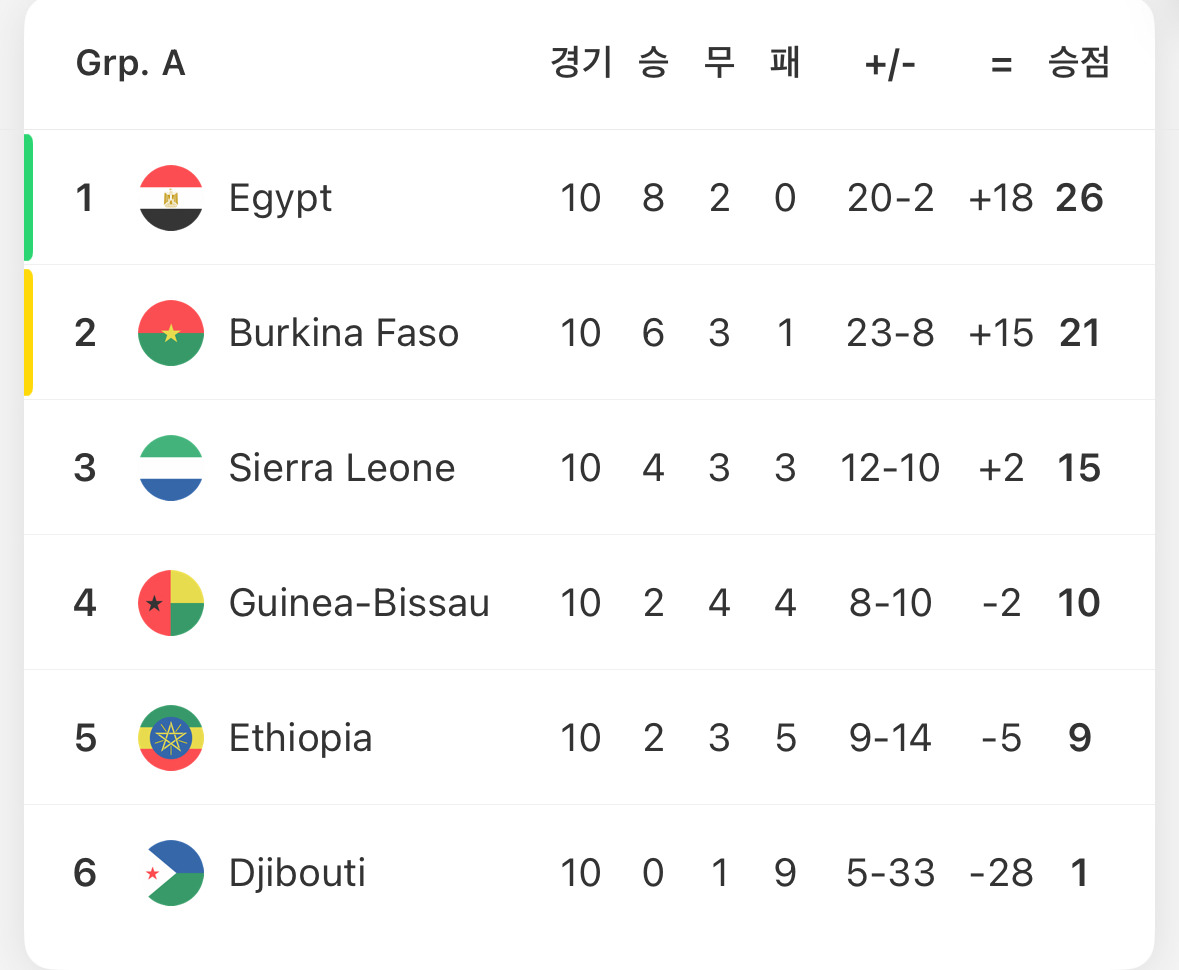Open the Burkina Faso team page
This screenshot has width=1179, height=970.
(x=343, y=333)
